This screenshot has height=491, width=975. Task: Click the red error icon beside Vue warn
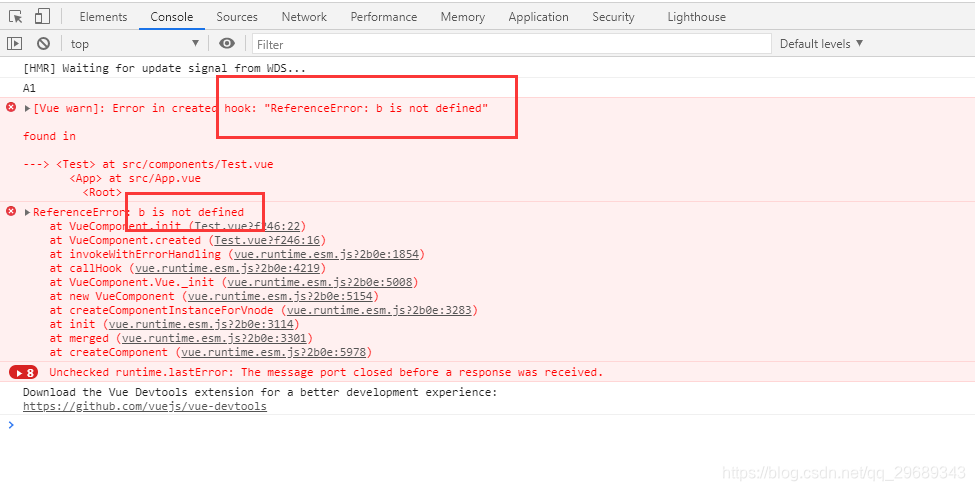[12, 107]
